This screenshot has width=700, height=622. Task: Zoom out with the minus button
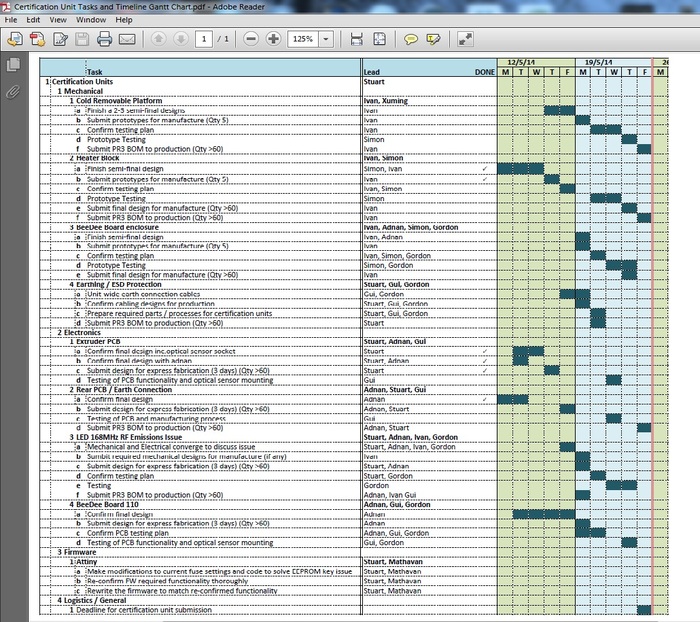click(x=251, y=39)
